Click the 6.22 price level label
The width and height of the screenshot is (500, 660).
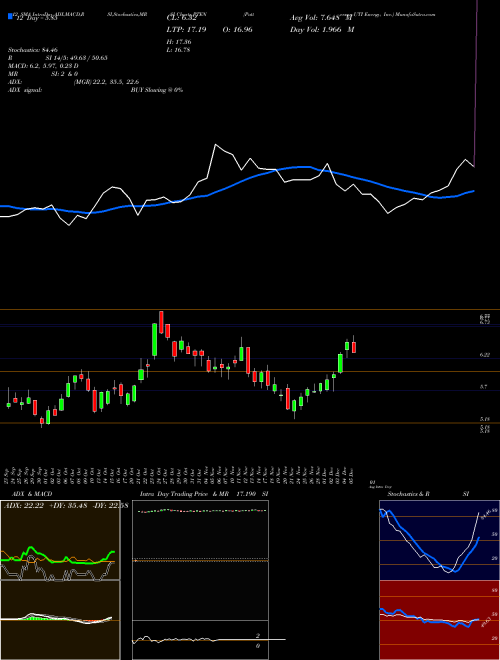484,355
